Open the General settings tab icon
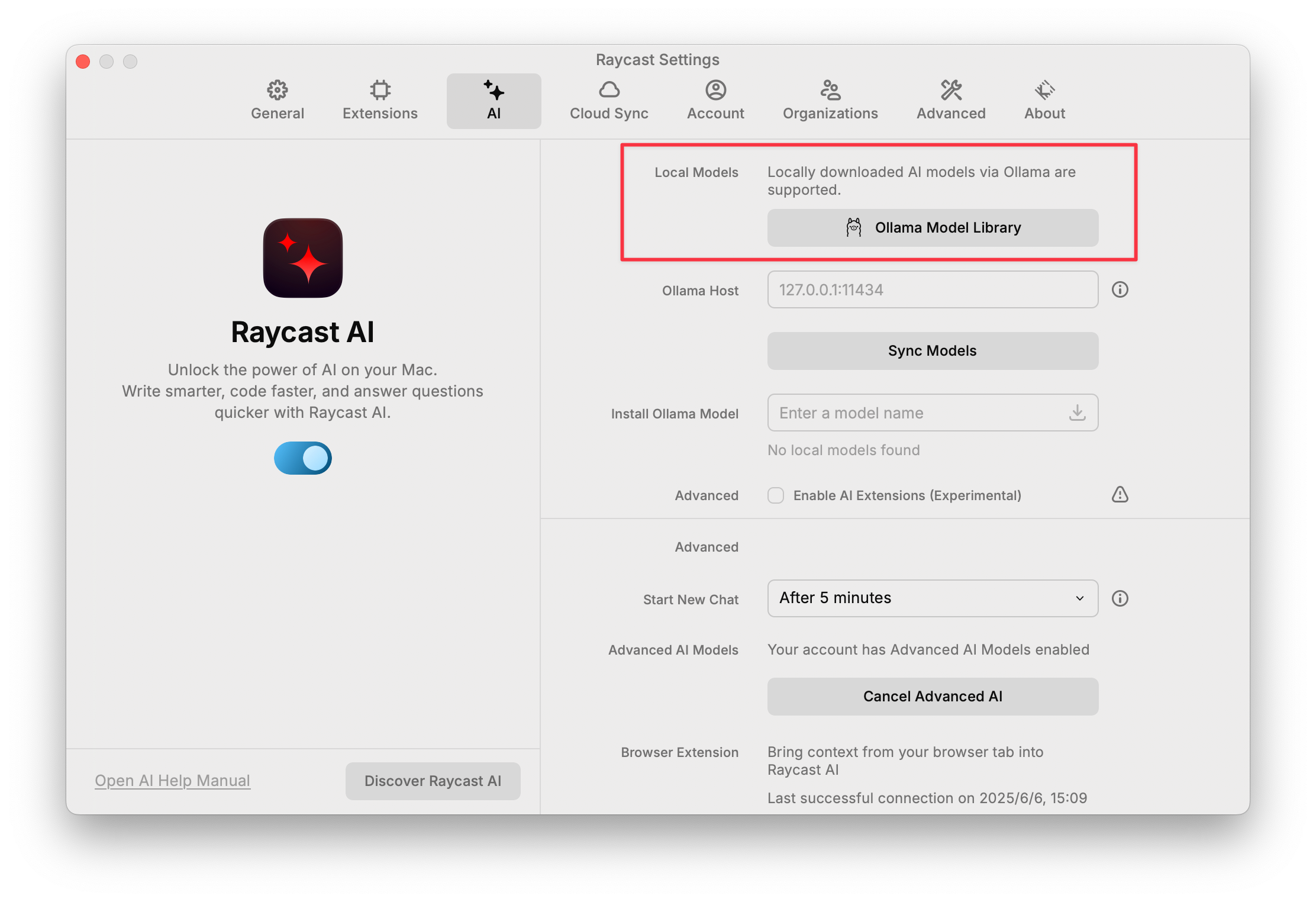This screenshot has width=1316, height=902. point(277,90)
